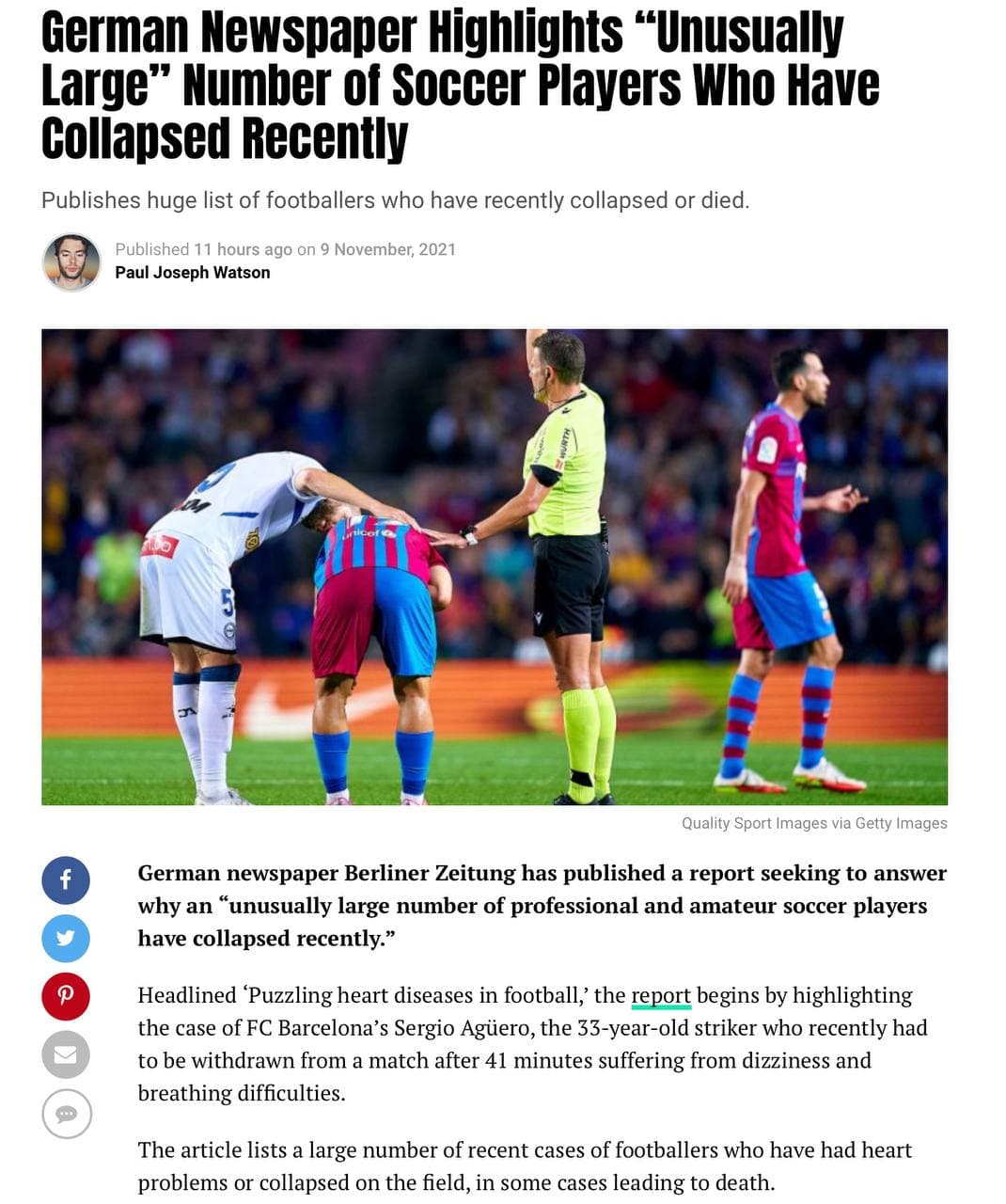This screenshot has height=1204, width=1006.
Task: Click the final paragraph about heart problems
Action: click(525, 1166)
